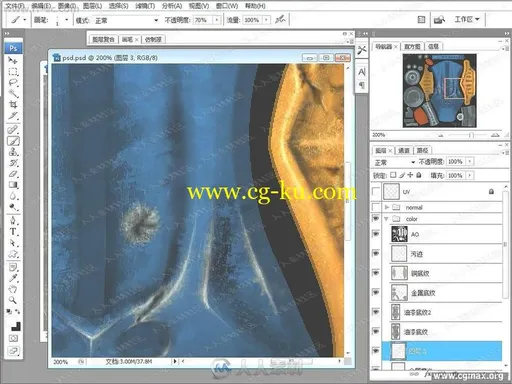Image resolution: width=512 pixels, height=384 pixels.
Task: Open the layer fill arrow
Action: click(470, 175)
